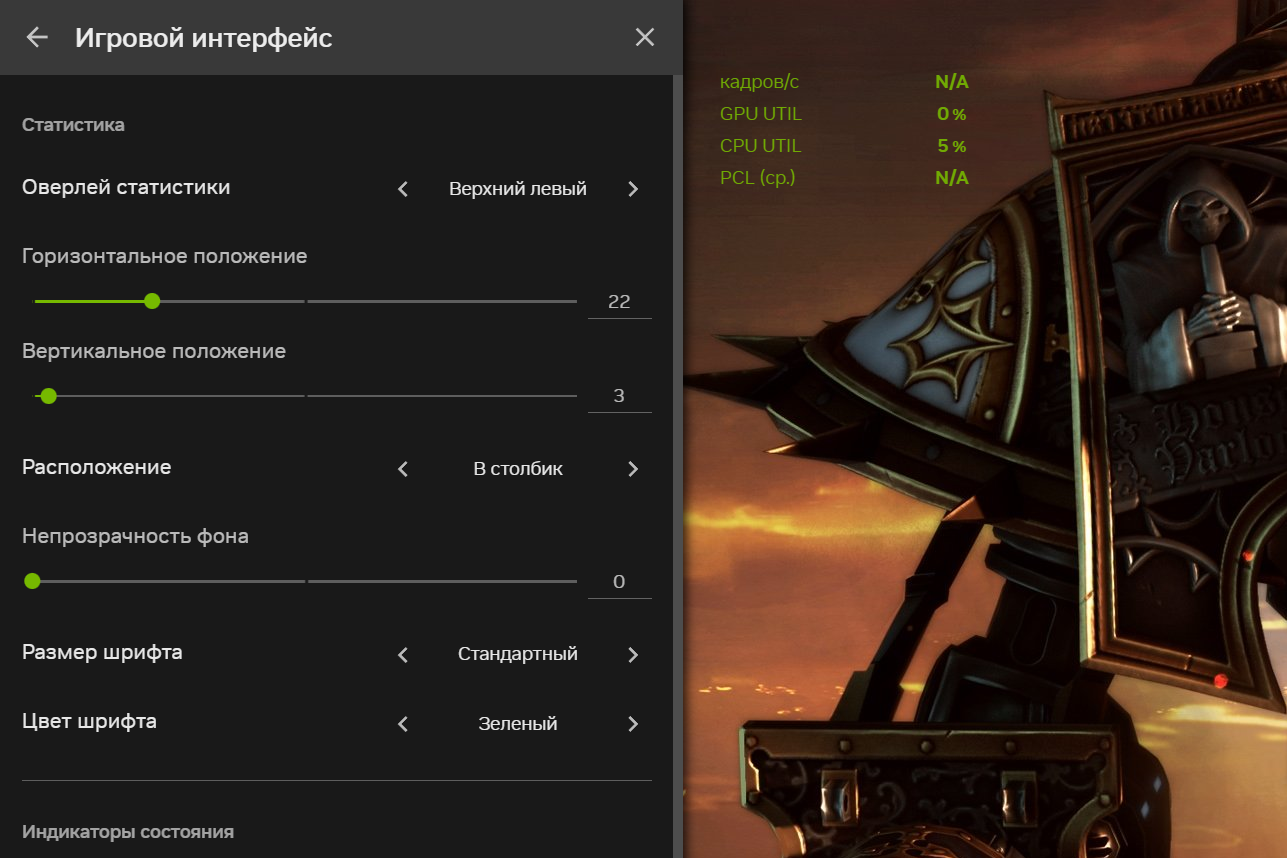Click the Статистика section heading
The image size is (1287, 858).
[73, 125]
